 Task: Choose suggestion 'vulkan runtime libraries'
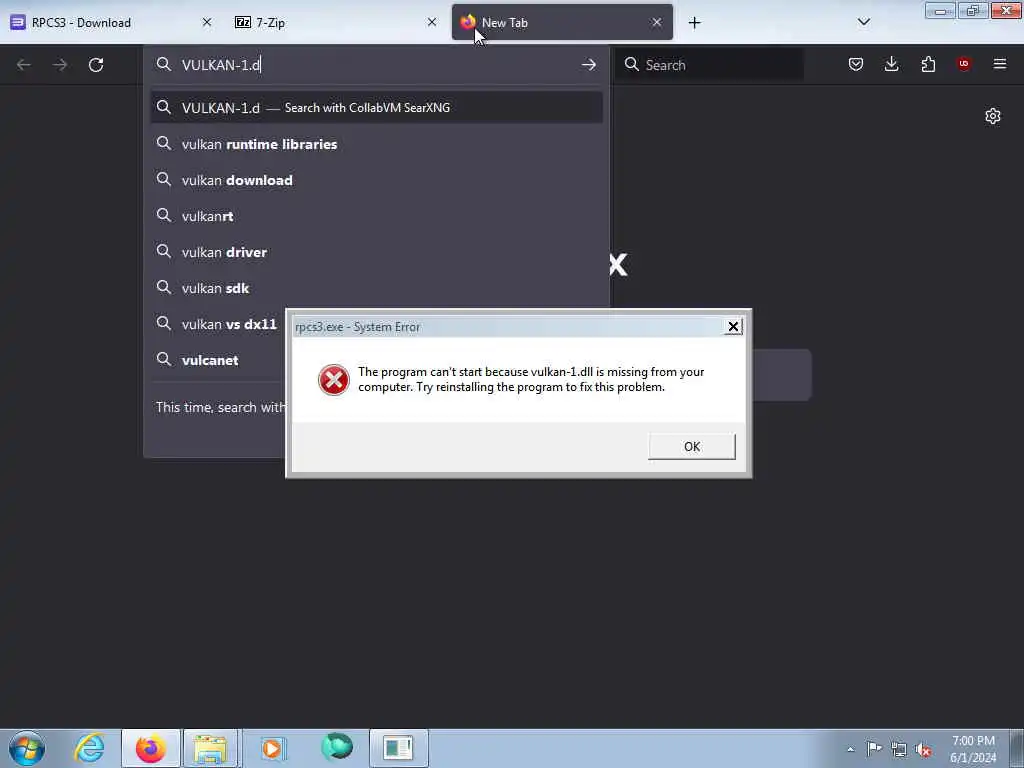(x=377, y=144)
